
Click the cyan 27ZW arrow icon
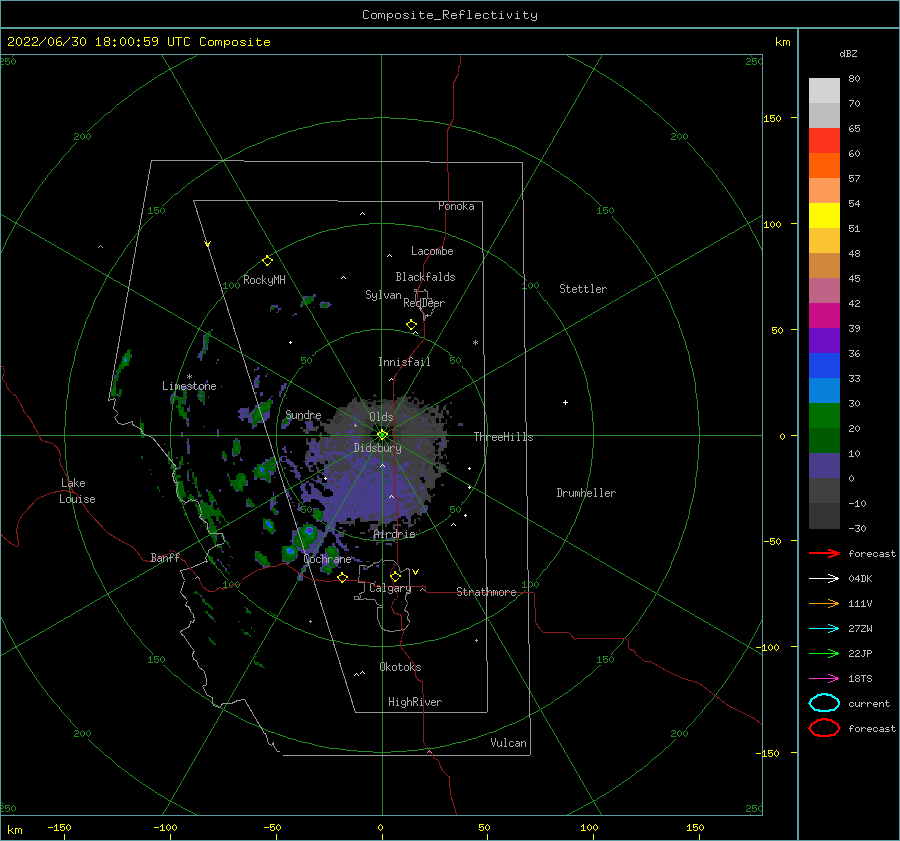tap(824, 629)
